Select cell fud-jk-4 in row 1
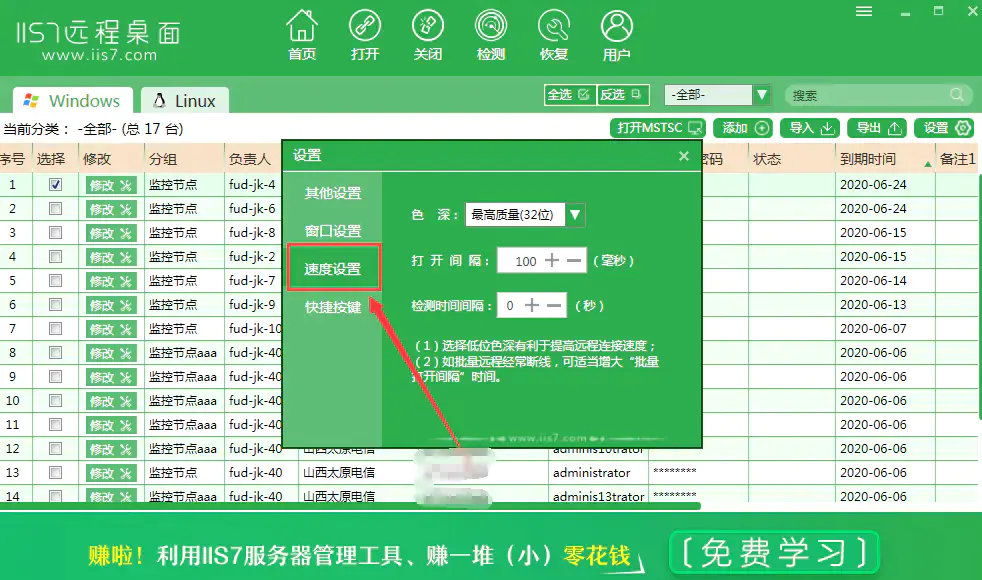The height and width of the screenshot is (580, 982). (252, 185)
